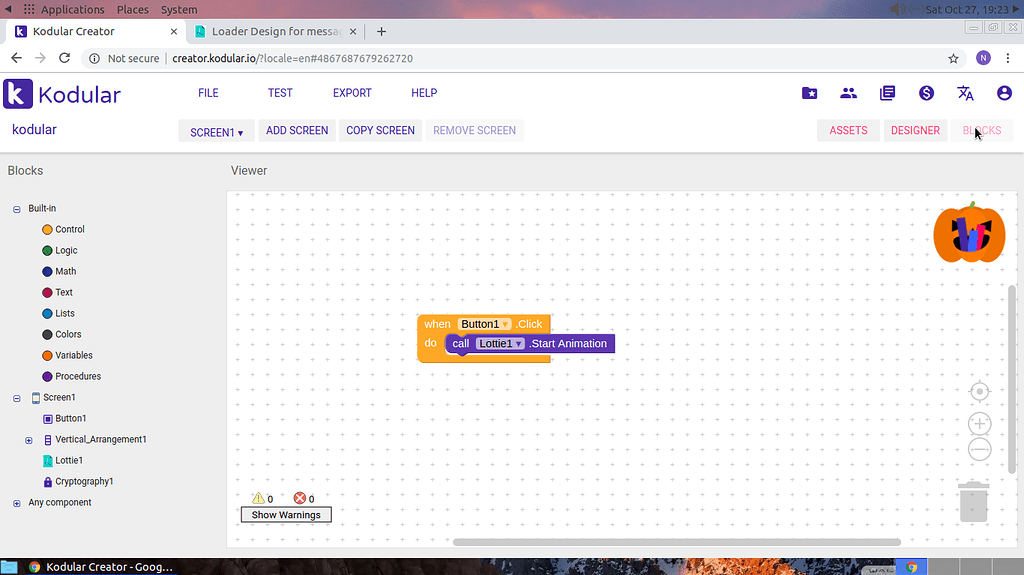Open the user account icon
The width and height of the screenshot is (1024, 575).
coord(1004,93)
